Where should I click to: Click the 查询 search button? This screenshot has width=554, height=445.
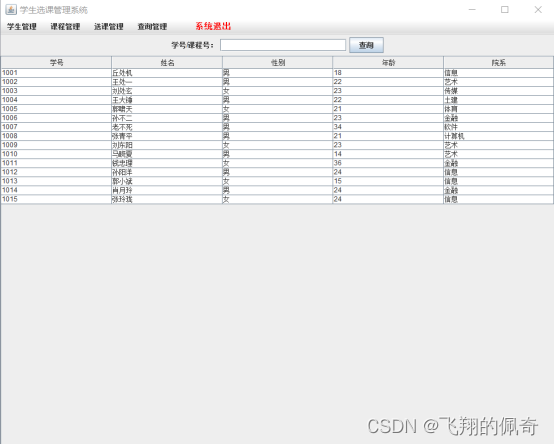coord(366,45)
